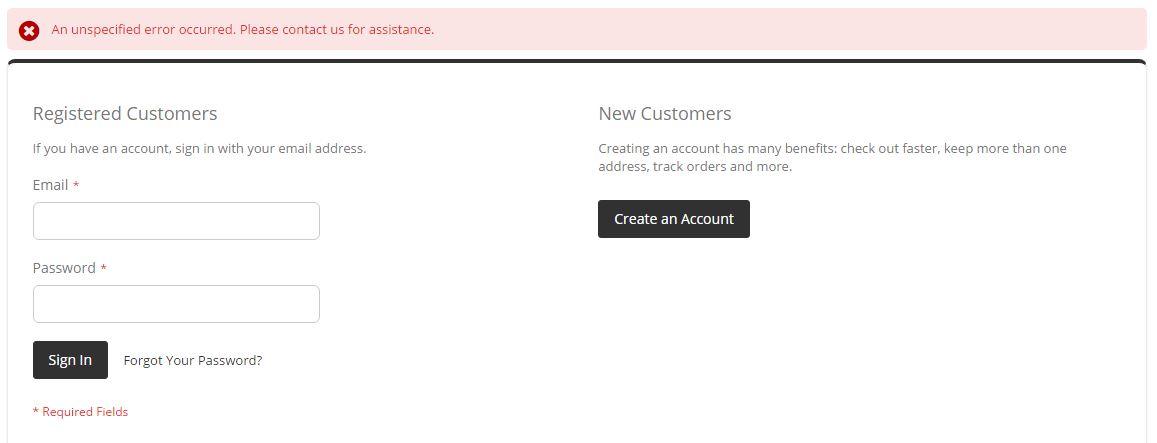Open the Forgot Your Password? link
This screenshot has height=443, width=1157.
(x=193, y=361)
